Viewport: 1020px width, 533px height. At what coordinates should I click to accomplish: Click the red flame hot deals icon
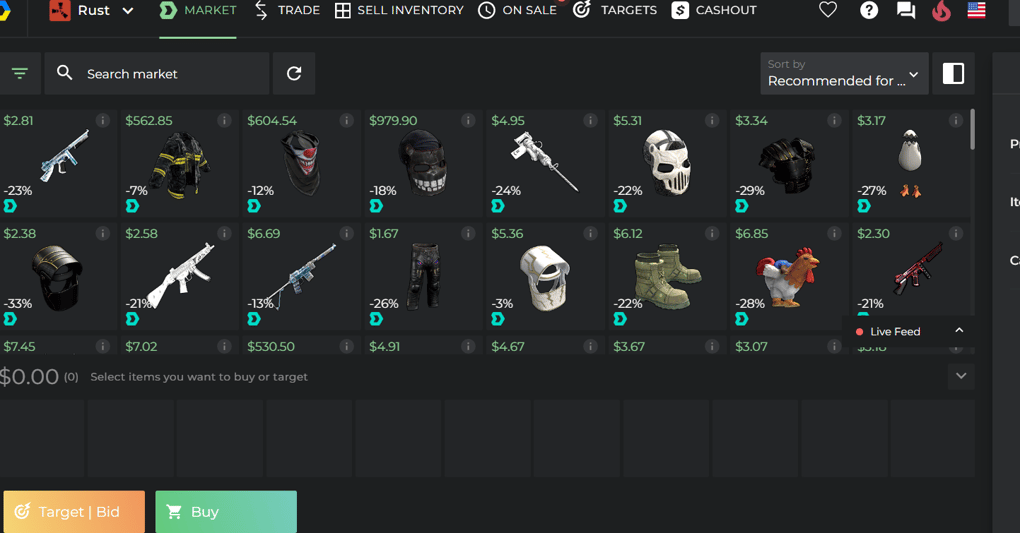click(941, 10)
